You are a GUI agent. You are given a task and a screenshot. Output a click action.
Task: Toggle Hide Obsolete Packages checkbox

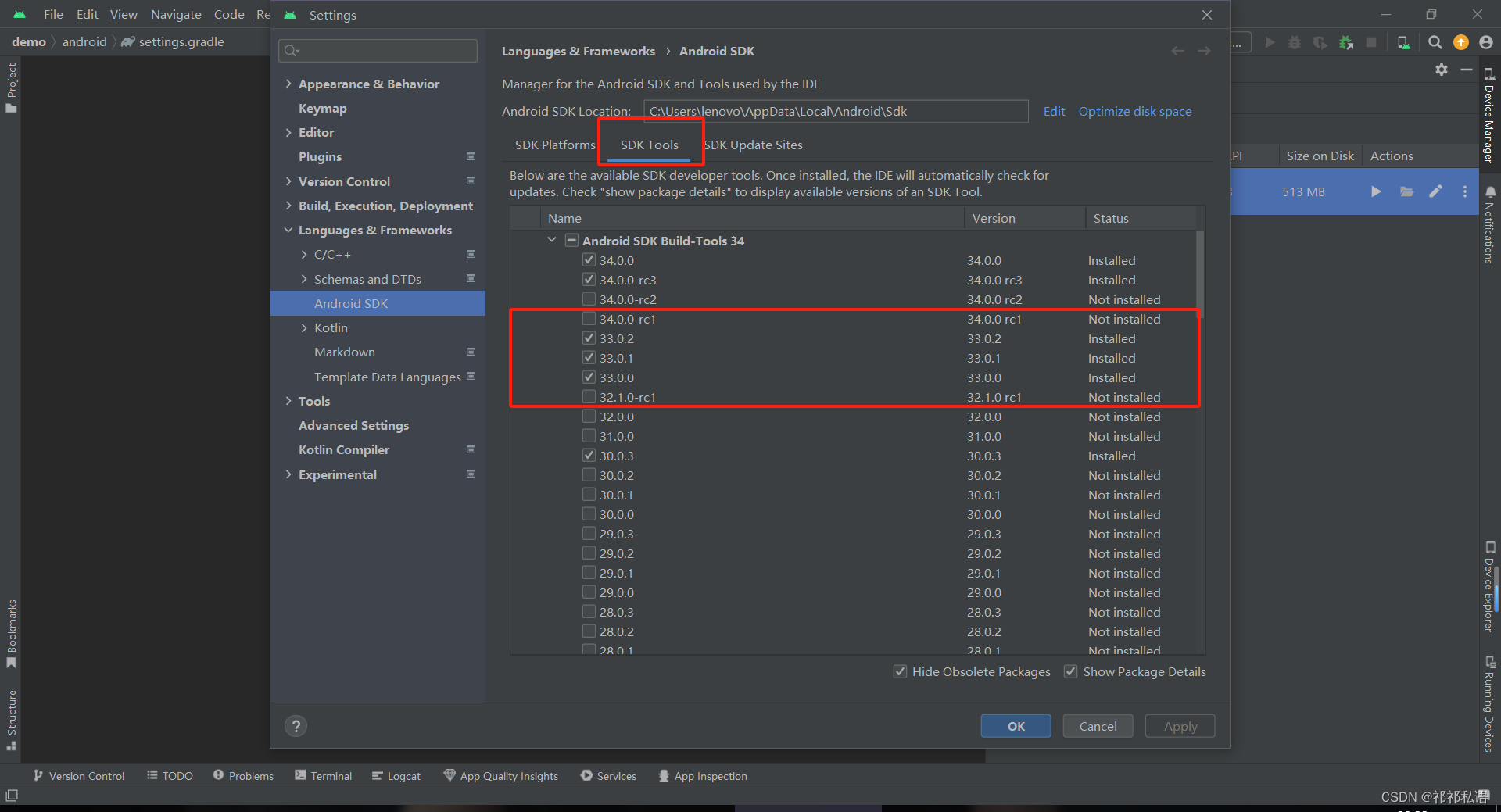coord(900,671)
